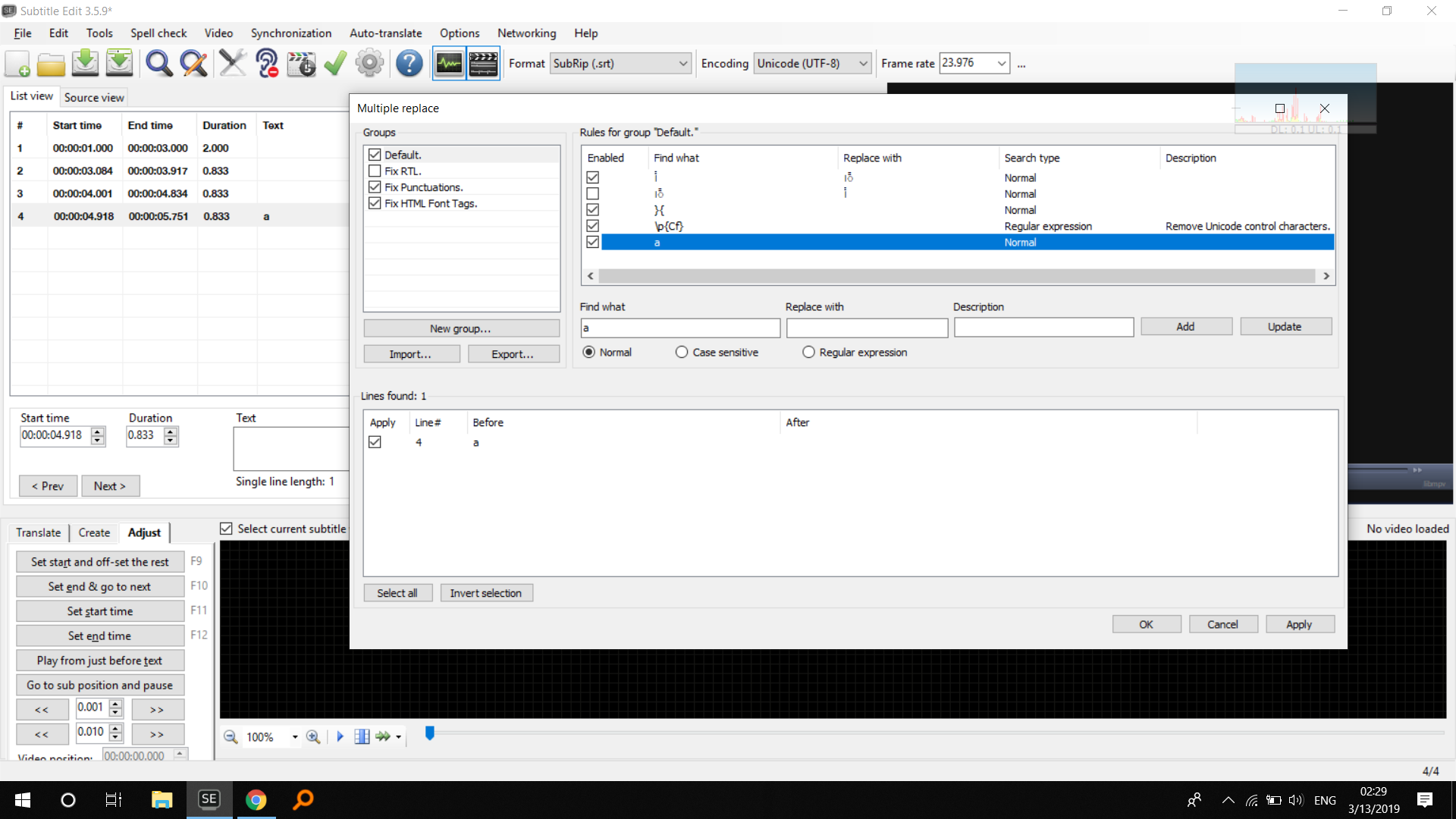Open an existing subtitle file
This screenshot has width=1456, height=819.
(x=51, y=64)
